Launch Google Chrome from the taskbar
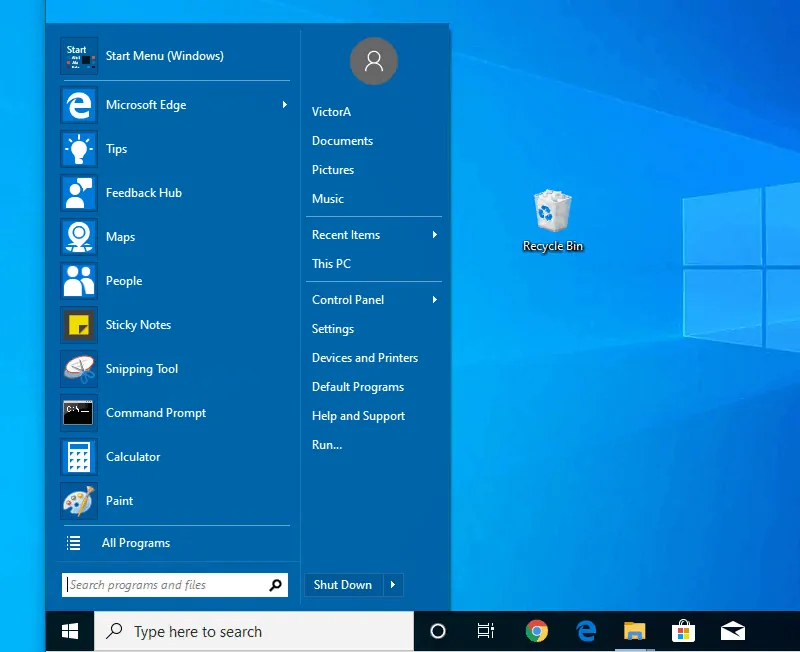This screenshot has width=800, height=652. pos(536,631)
